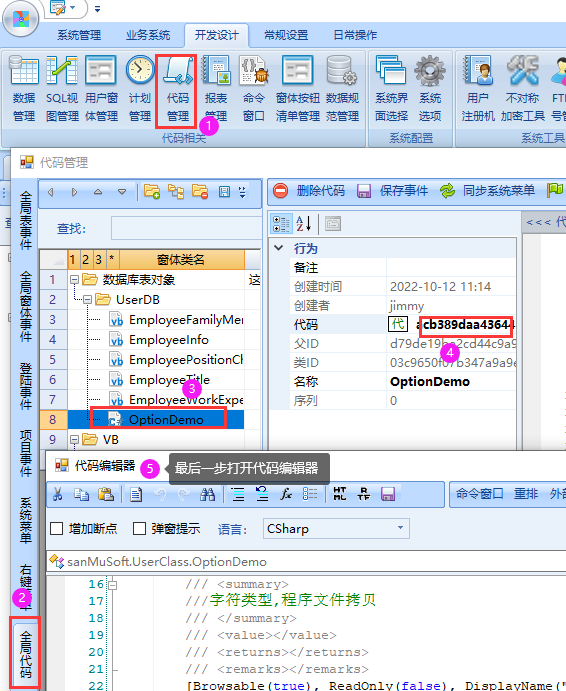Open the 命令窗口 ribbon icon

254,89
